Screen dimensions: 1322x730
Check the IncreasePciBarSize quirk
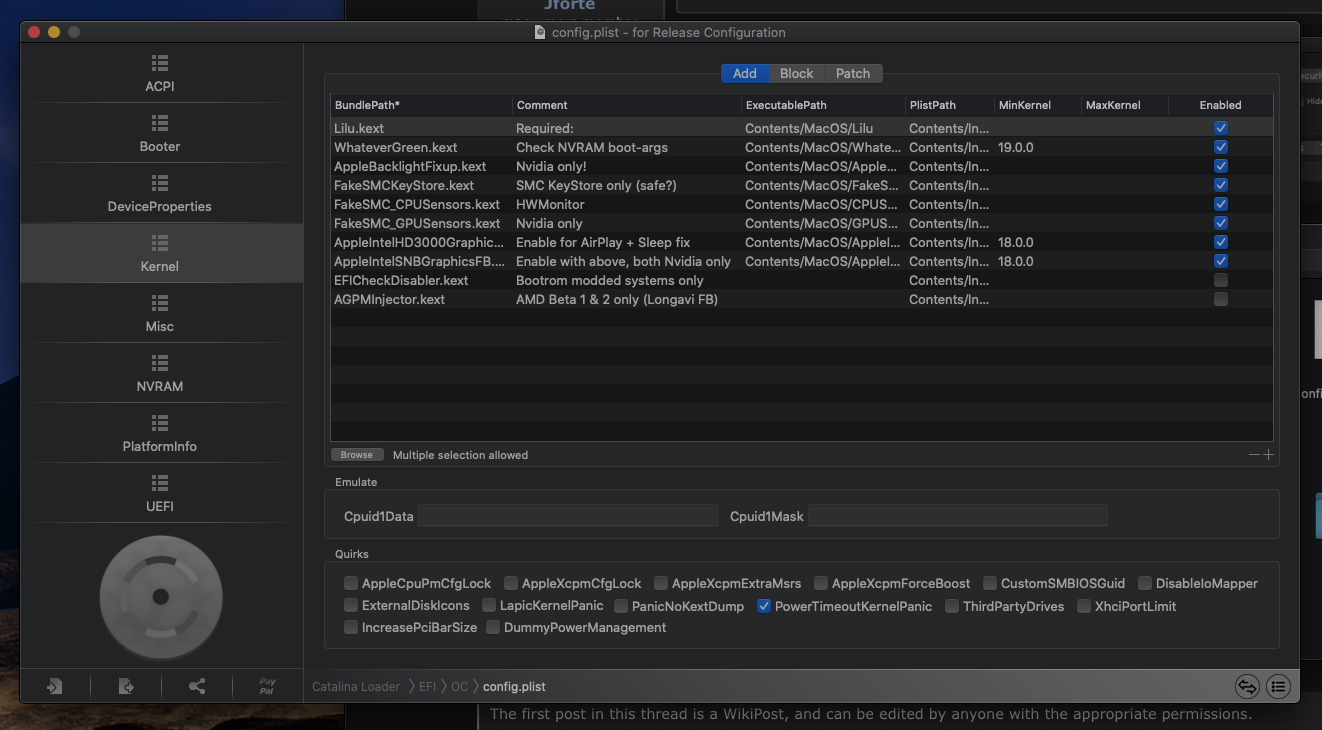(x=351, y=627)
